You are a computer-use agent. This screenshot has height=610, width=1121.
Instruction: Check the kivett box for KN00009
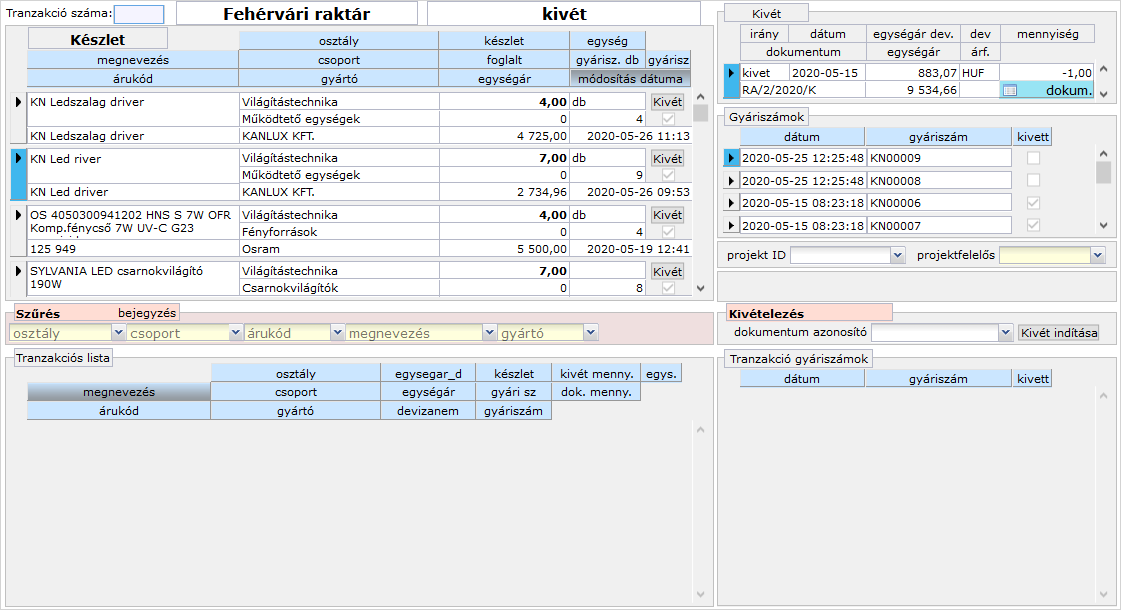(1033, 158)
